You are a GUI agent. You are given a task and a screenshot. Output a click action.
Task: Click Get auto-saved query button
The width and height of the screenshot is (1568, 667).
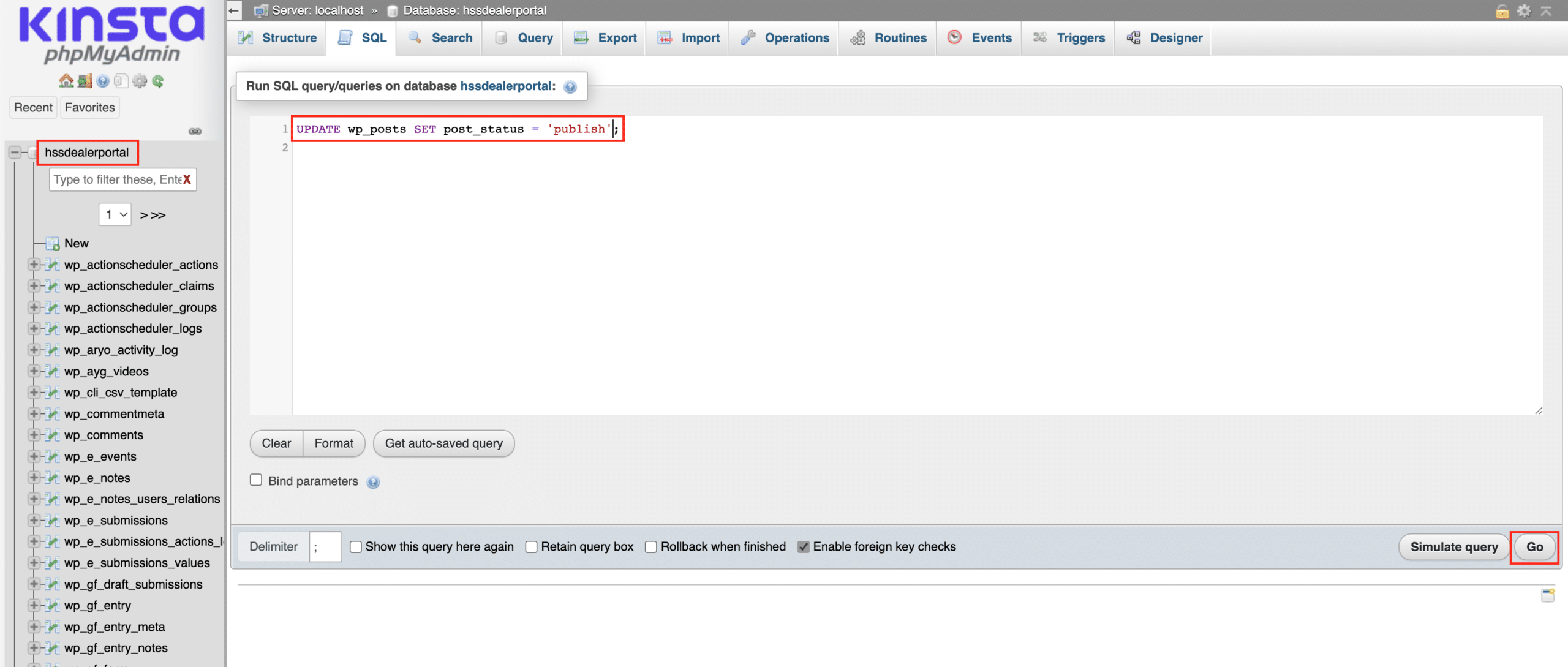[443, 443]
